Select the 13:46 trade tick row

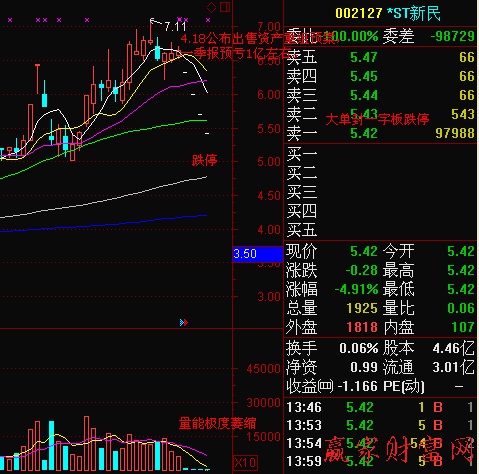click(380, 407)
